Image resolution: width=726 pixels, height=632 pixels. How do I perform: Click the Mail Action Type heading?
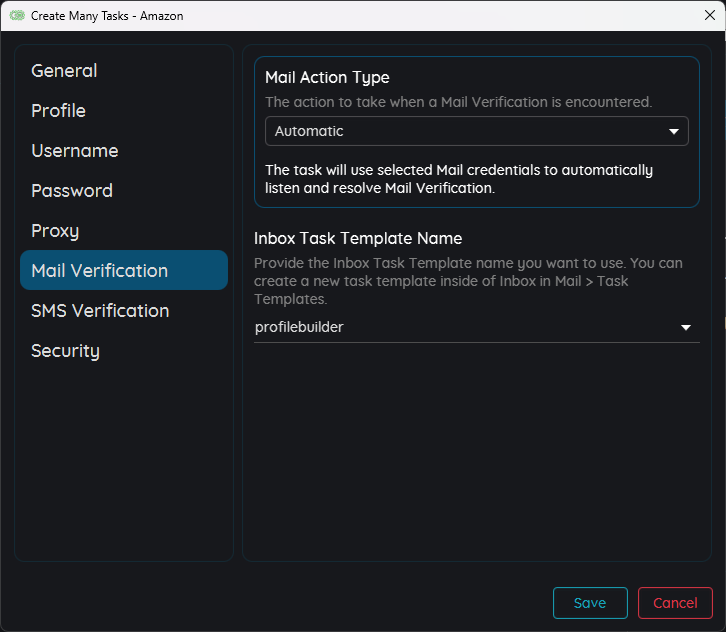pyautogui.click(x=327, y=77)
